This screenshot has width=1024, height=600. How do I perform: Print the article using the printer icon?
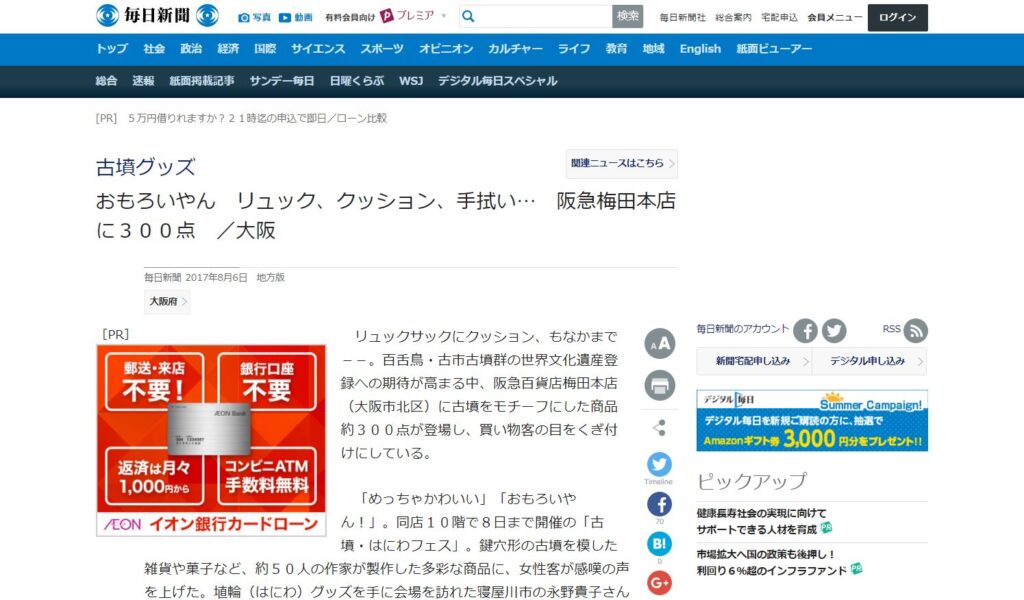pos(659,385)
